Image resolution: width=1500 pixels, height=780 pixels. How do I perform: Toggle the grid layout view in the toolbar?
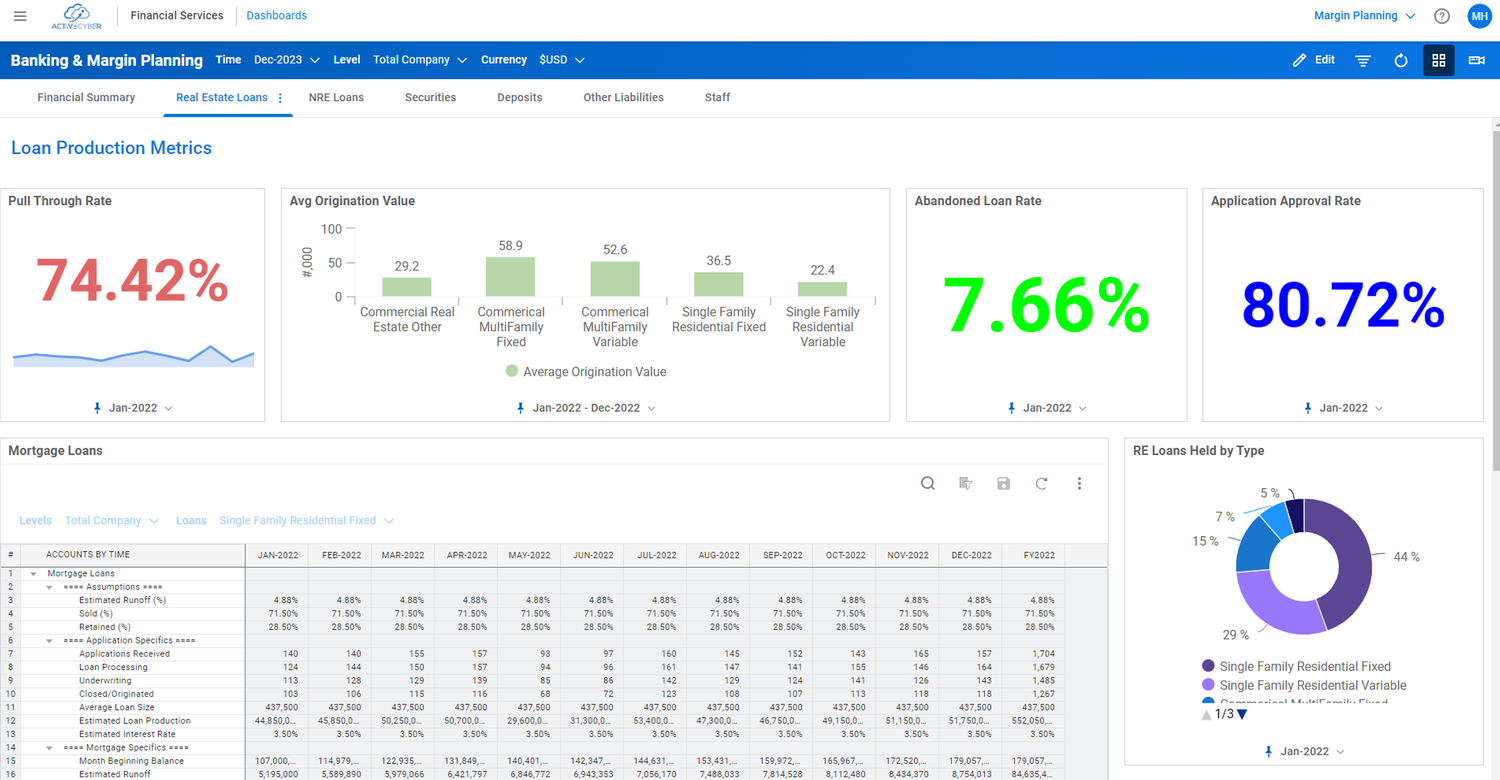tap(1438, 60)
